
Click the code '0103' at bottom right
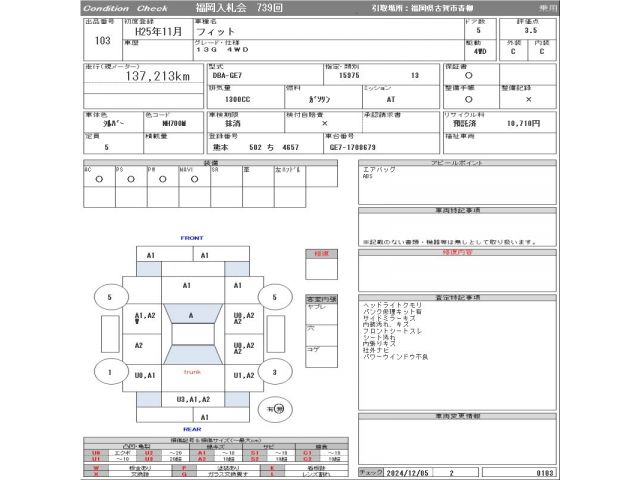point(545,473)
